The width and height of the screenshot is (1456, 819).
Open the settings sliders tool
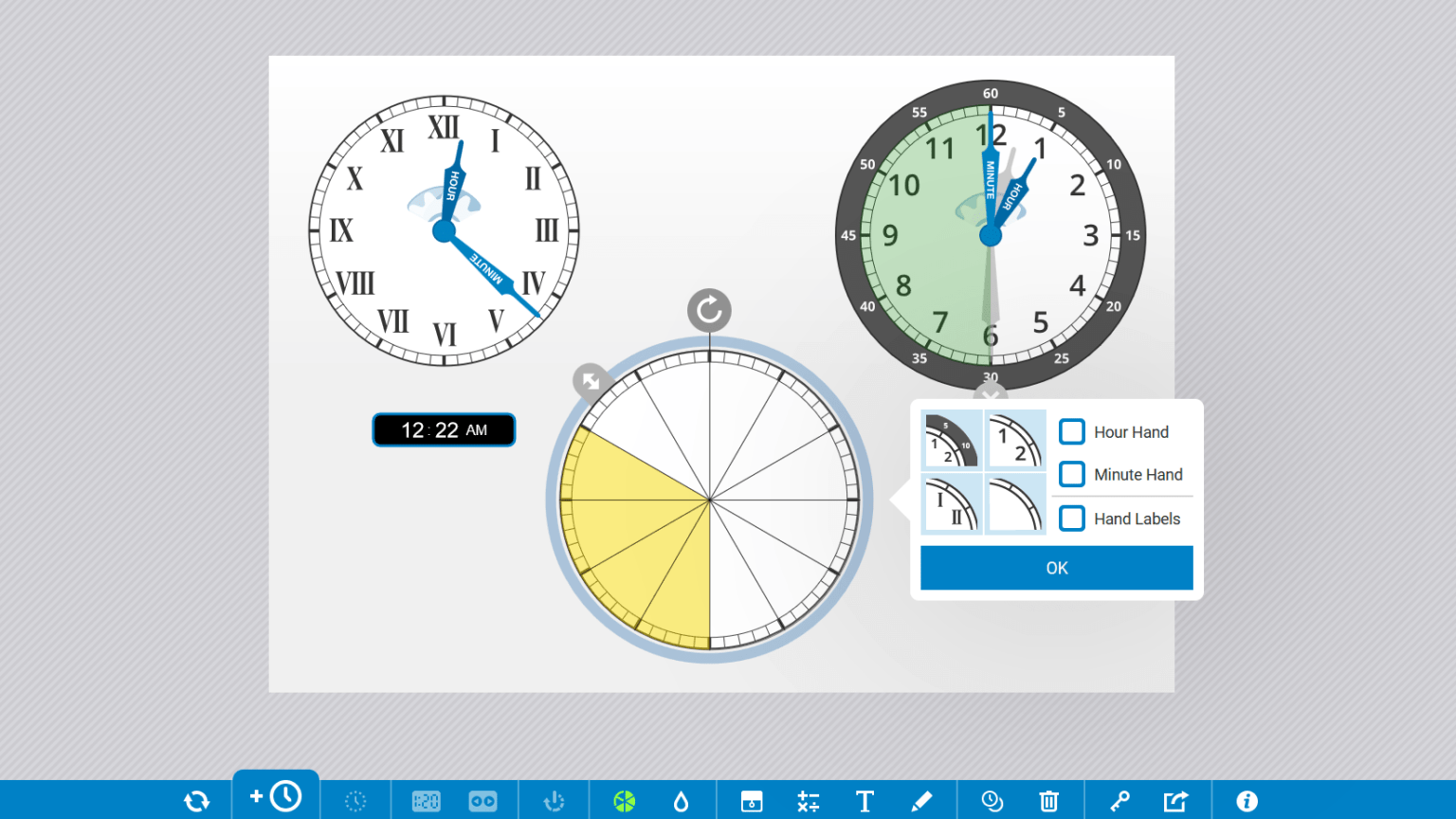point(809,801)
